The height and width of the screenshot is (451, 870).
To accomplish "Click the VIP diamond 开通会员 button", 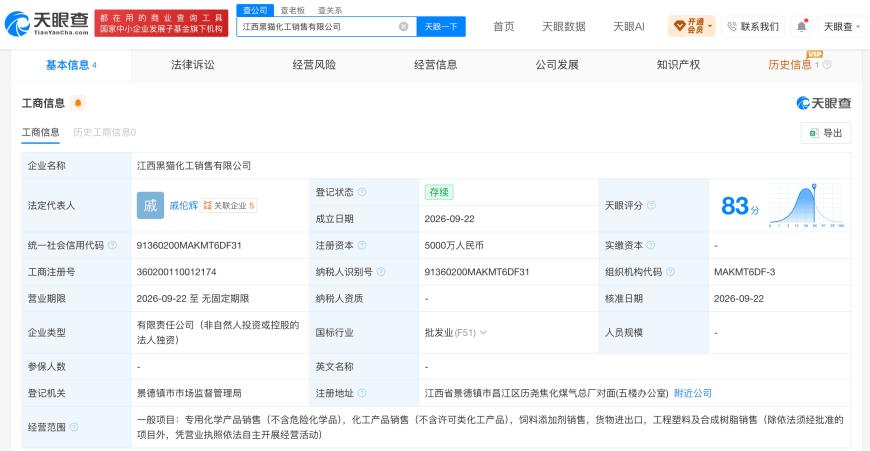I will 691,26.
